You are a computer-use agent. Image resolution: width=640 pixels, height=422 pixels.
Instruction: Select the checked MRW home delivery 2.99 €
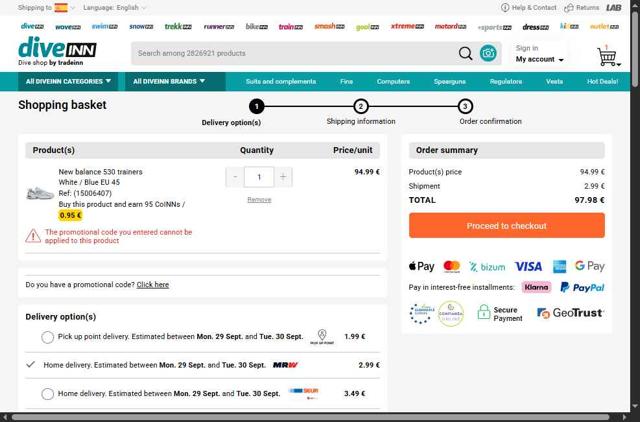(x=31, y=364)
